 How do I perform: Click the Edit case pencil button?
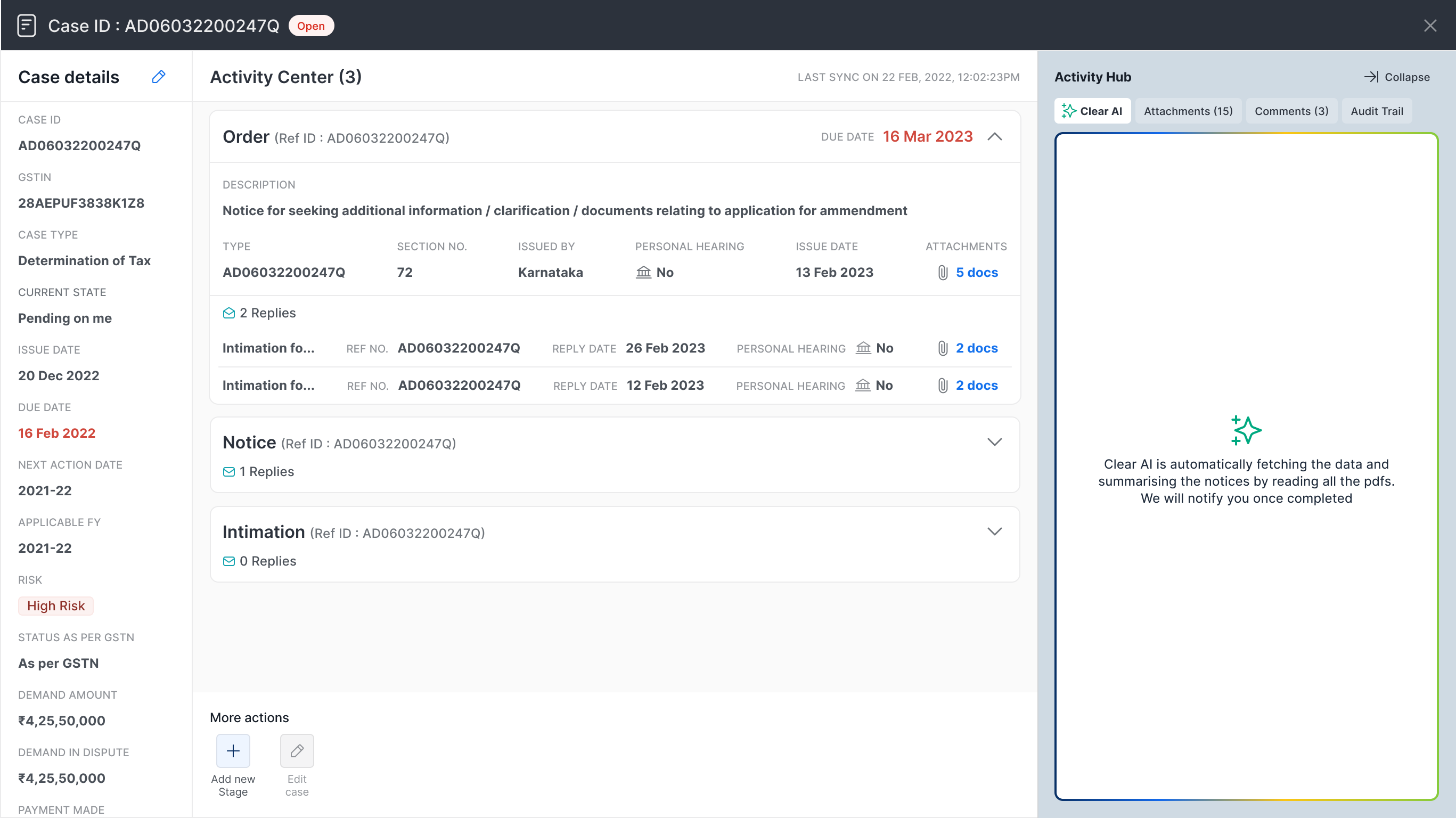point(297,751)
